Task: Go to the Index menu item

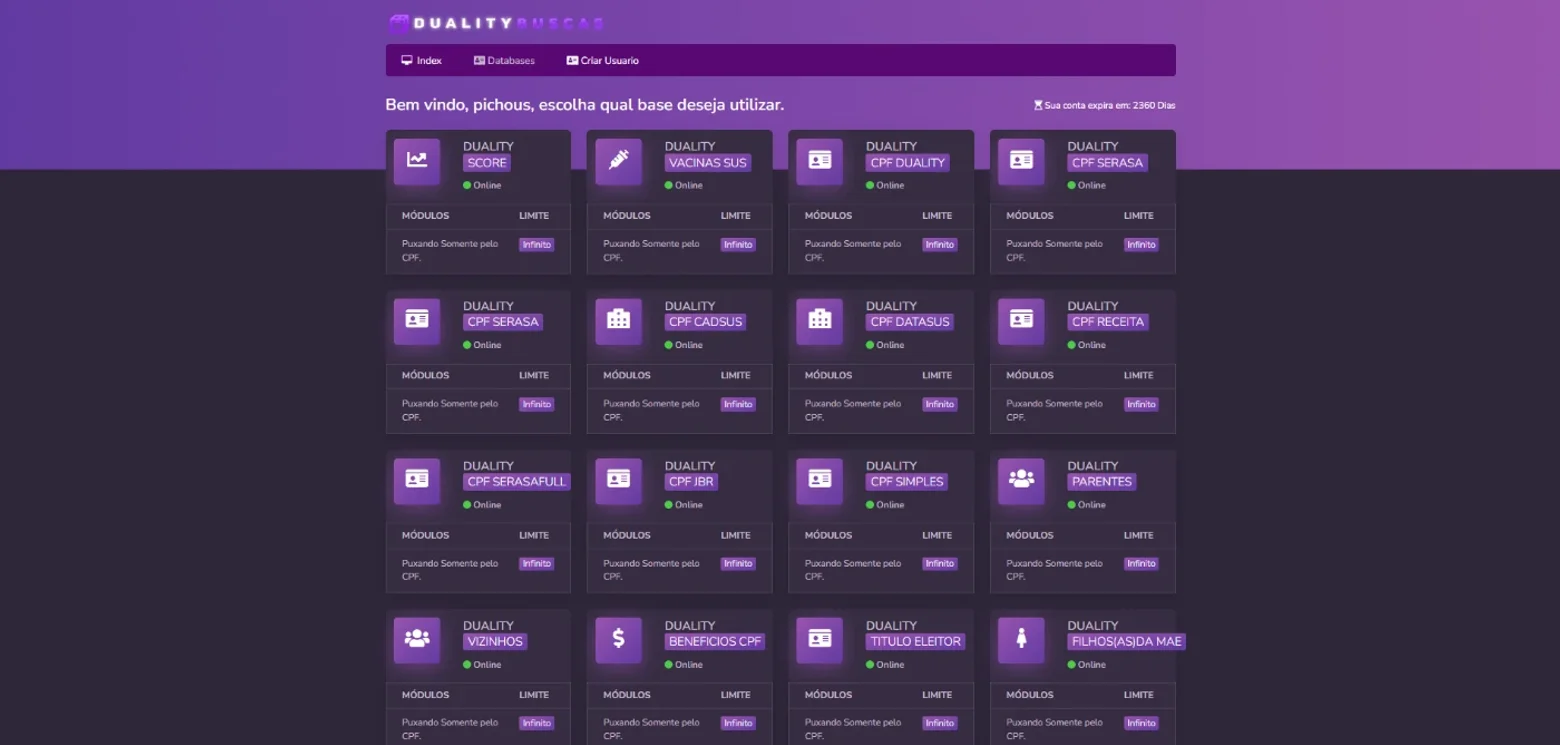Action: (421, 60)
